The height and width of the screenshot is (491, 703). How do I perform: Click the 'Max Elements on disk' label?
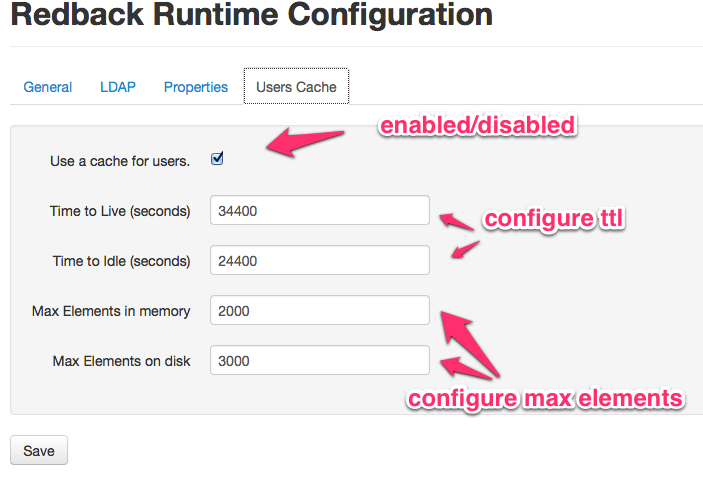121,361
